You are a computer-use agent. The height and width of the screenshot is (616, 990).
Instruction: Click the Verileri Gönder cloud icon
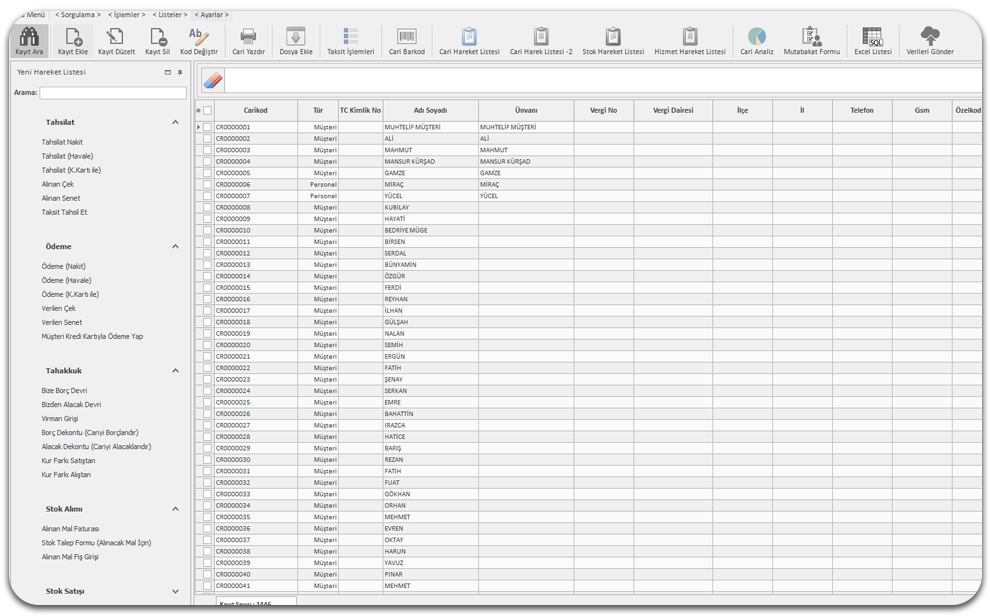pos(929,38)
